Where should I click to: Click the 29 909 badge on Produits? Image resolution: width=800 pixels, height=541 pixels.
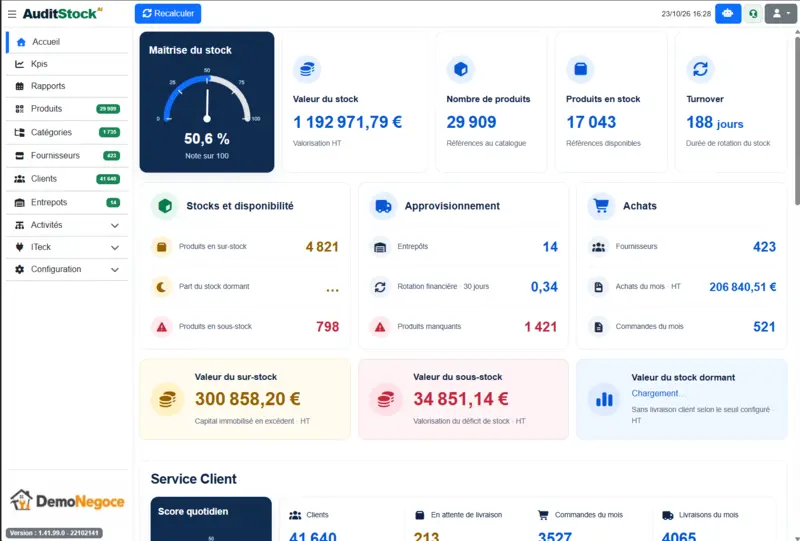(x=108, y=109)
